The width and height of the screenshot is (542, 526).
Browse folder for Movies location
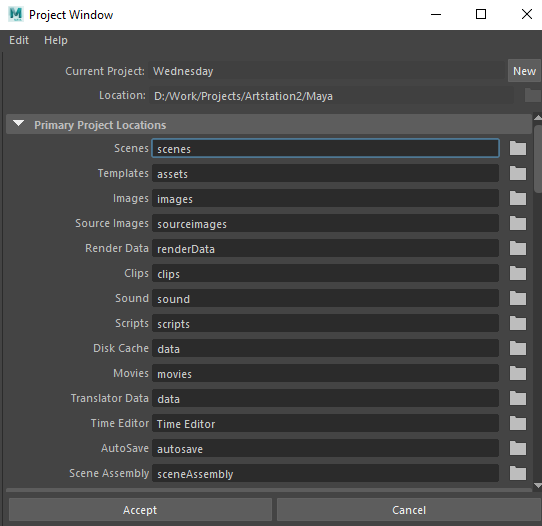pos(518,373)
